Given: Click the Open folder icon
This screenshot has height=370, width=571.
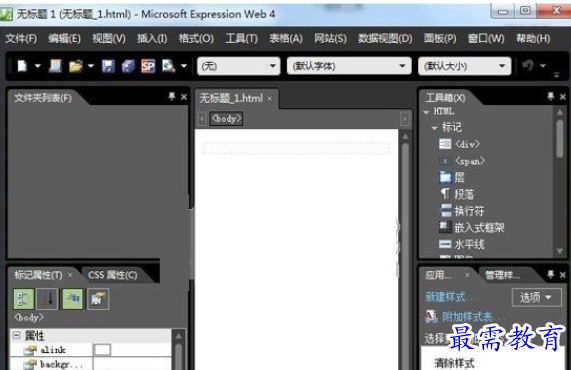Looking at the screenshot, I should click(x=76, y=66).
